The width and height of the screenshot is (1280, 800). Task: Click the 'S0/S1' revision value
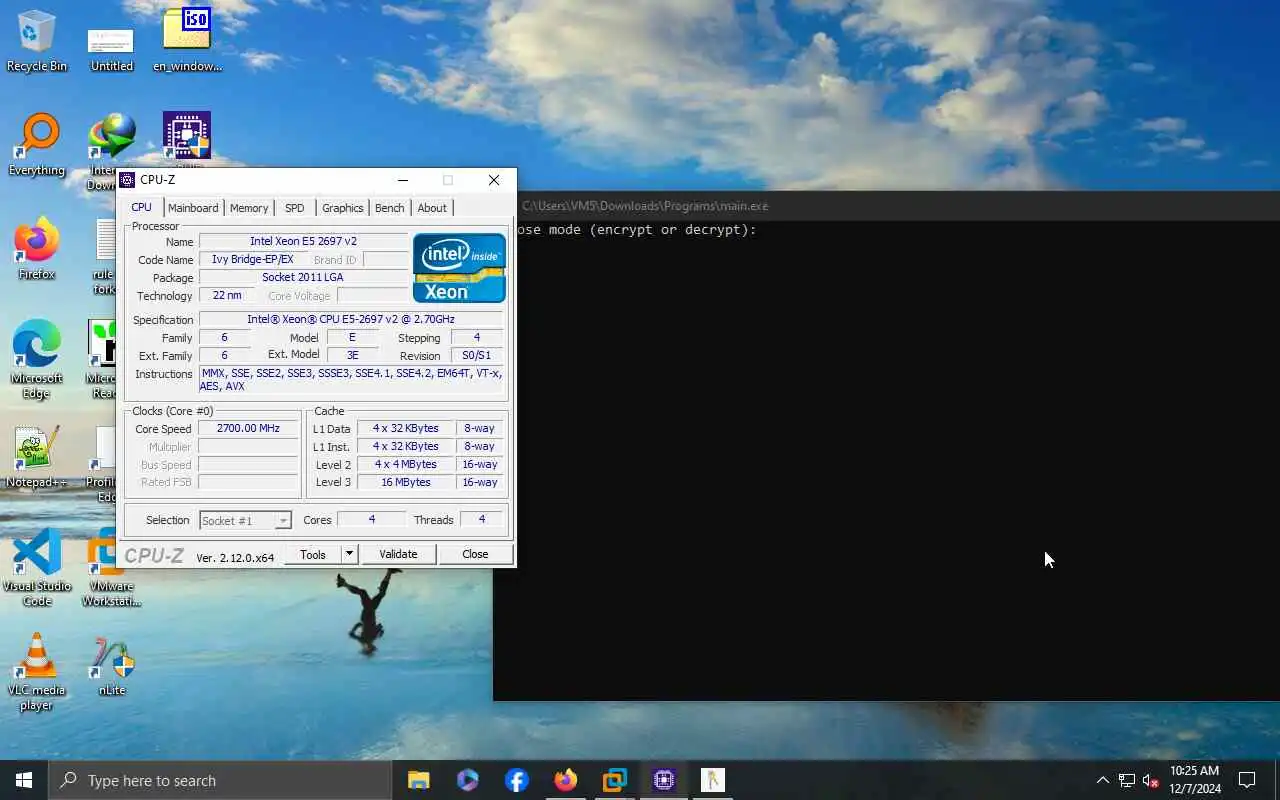[477, 355]
